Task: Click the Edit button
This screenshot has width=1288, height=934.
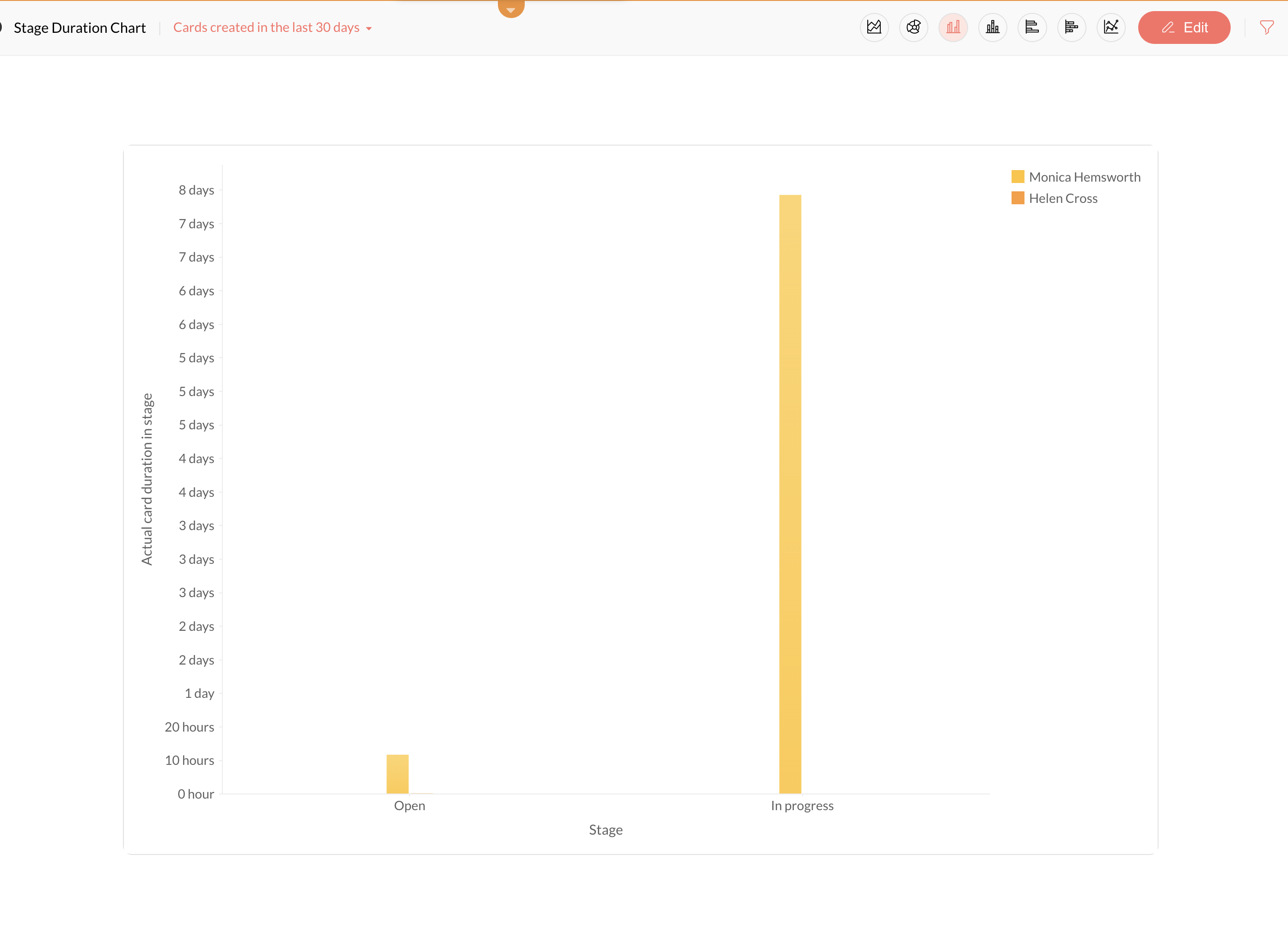Action: [1184, 27]
